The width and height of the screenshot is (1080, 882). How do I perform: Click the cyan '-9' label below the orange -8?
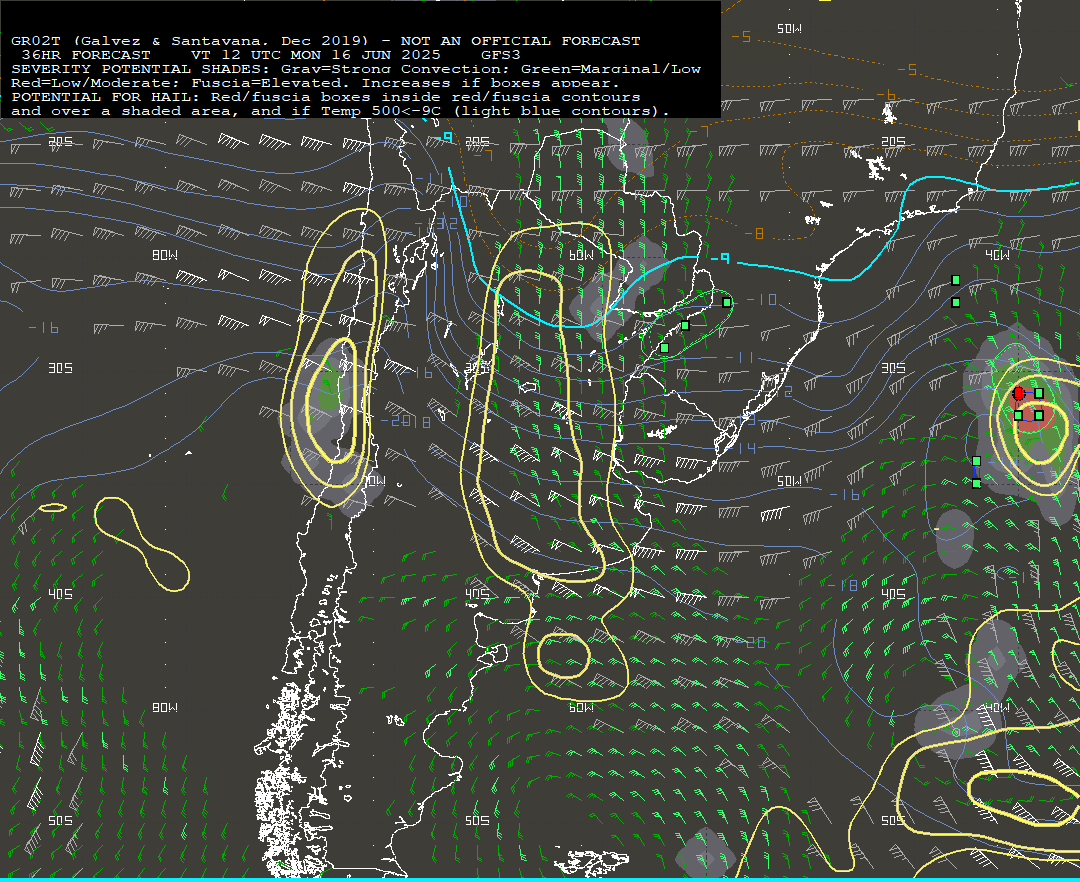click(720, 258)
